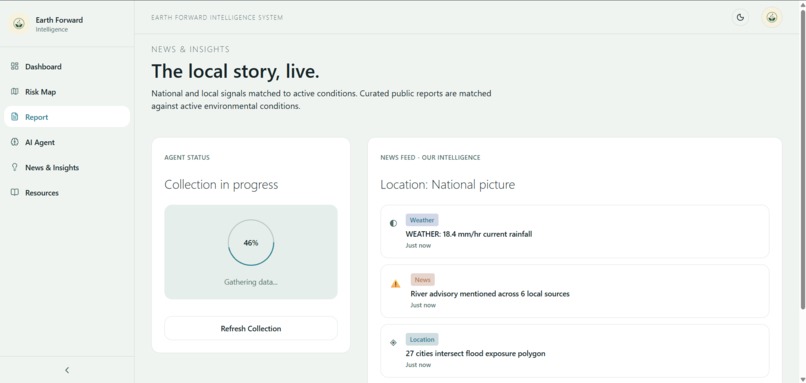Click the Dashboard grid icon

tap(14, 66)
